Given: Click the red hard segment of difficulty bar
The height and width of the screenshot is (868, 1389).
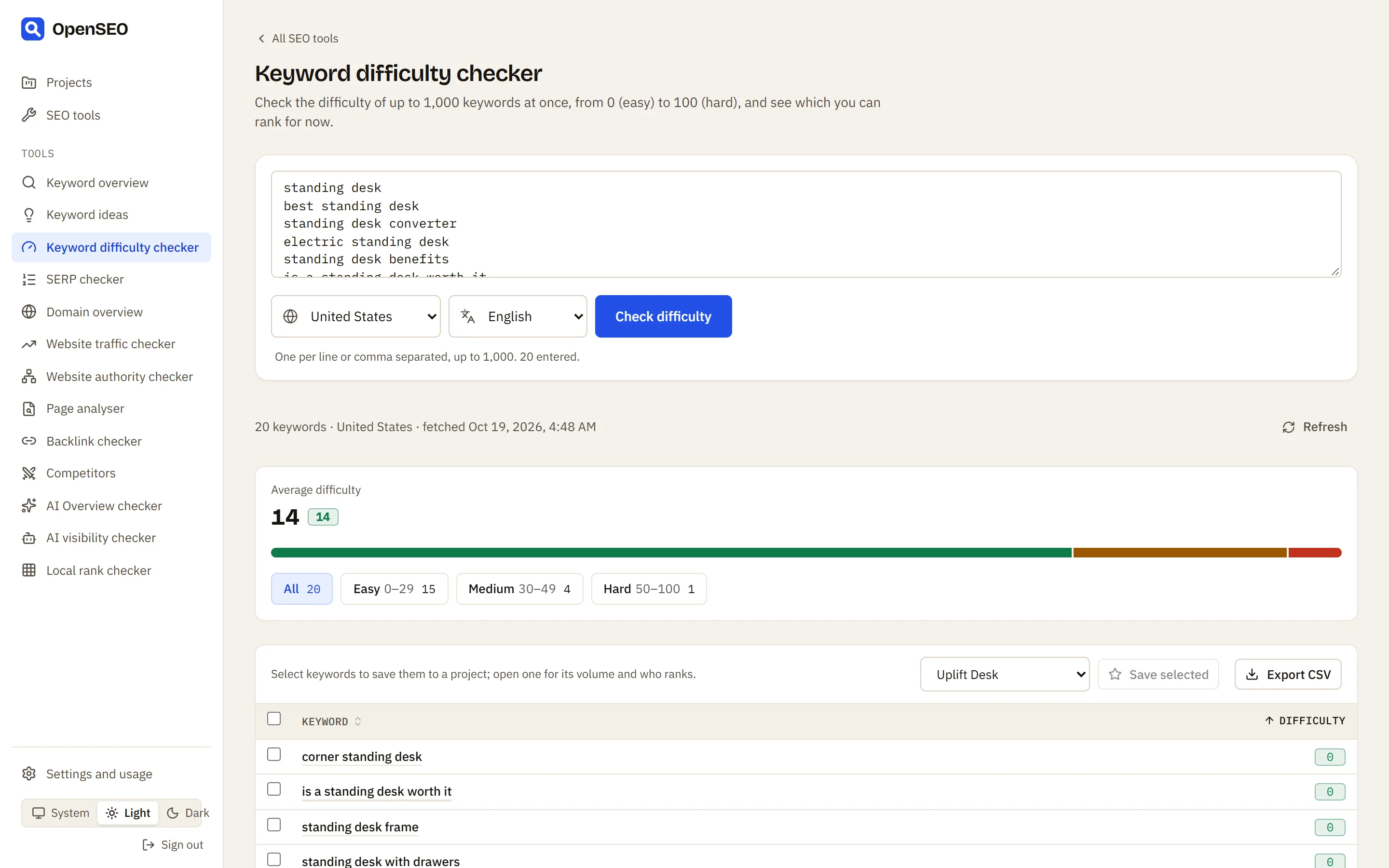Looking at the screenshot, I should point(1315,553).
